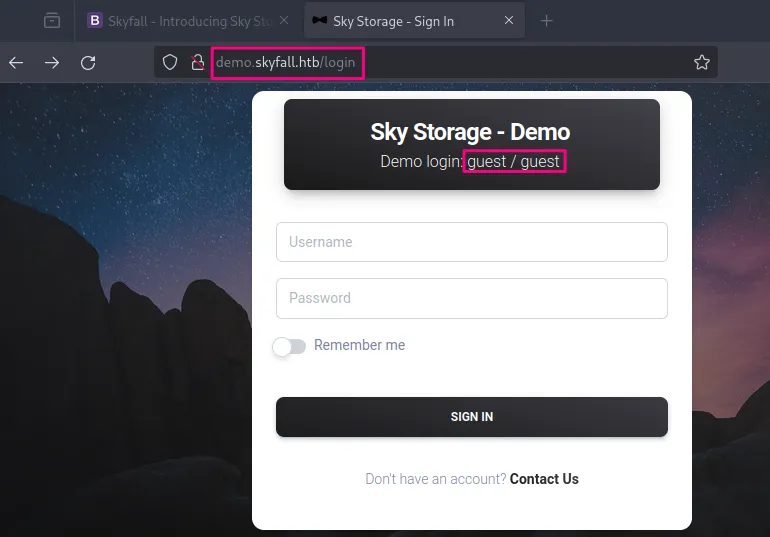Click the Username input field

click(471, 242)
